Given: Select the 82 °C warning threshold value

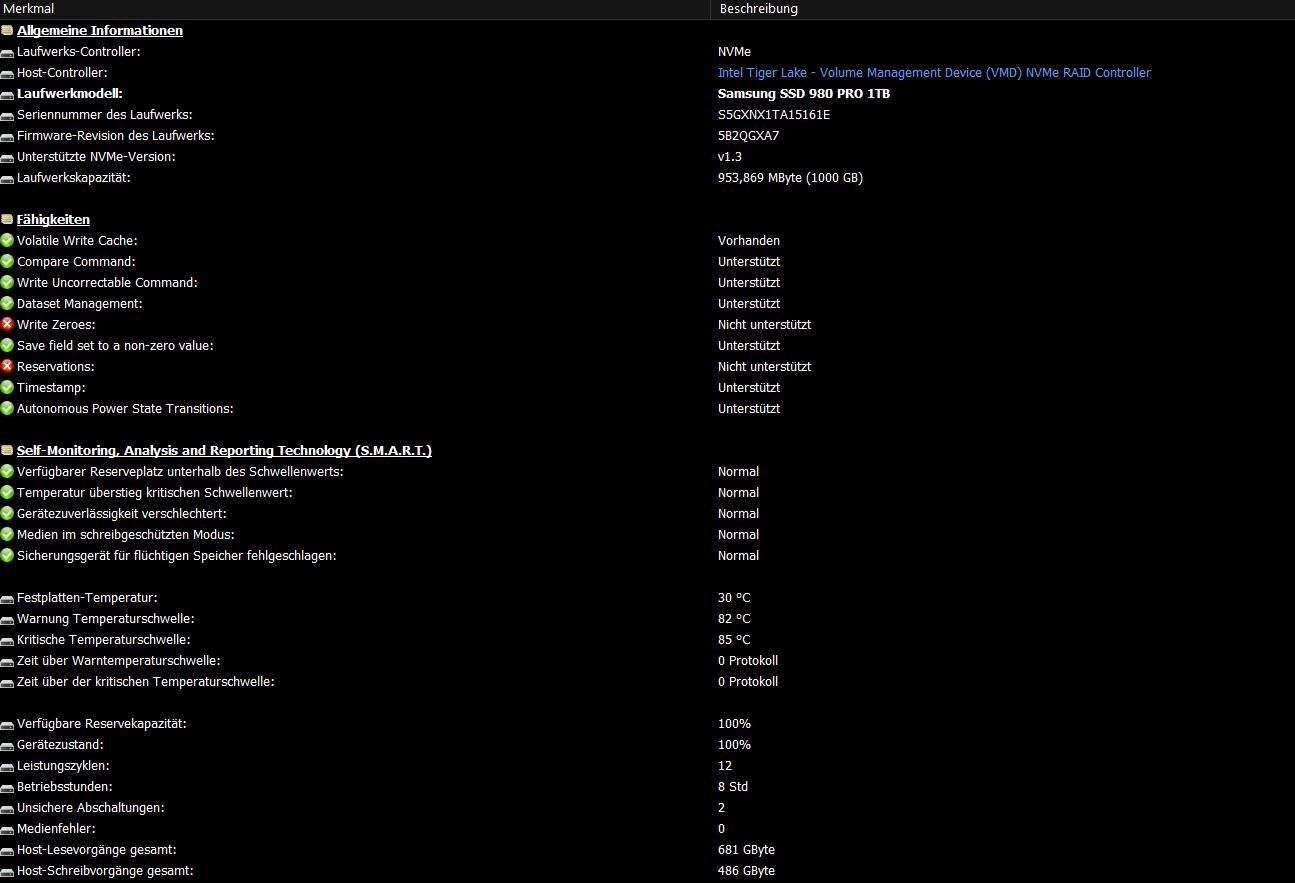Looking at the screenshot, I should [734, 619].
